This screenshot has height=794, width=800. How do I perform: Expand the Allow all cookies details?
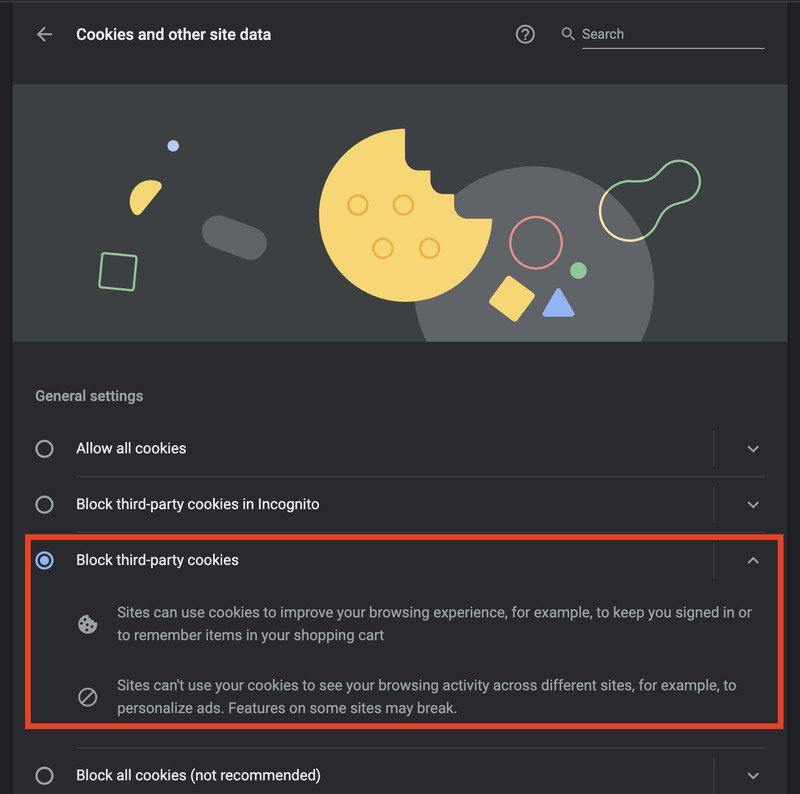pyautogui.click(x=753, y=449)
